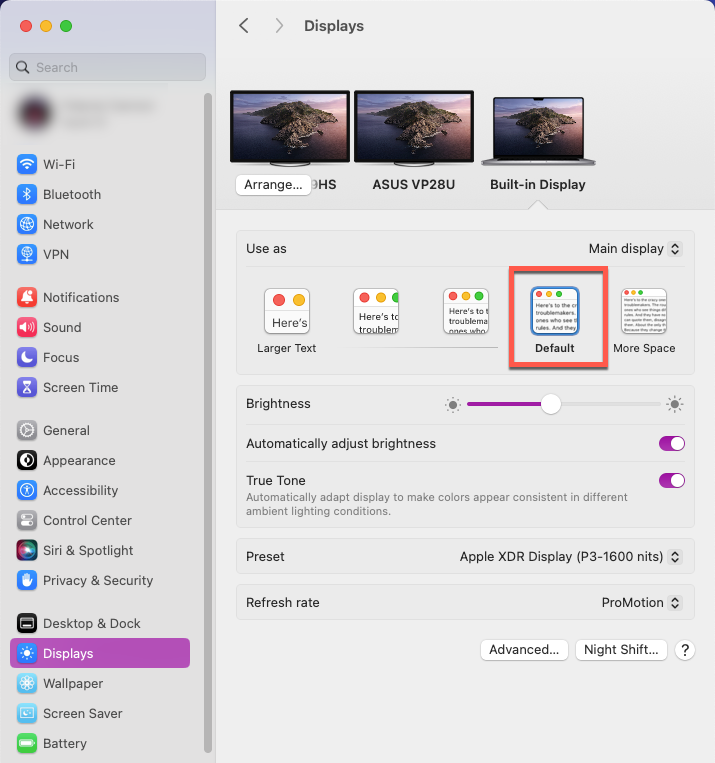Open the Network globe icon

(x=27, y=224)
